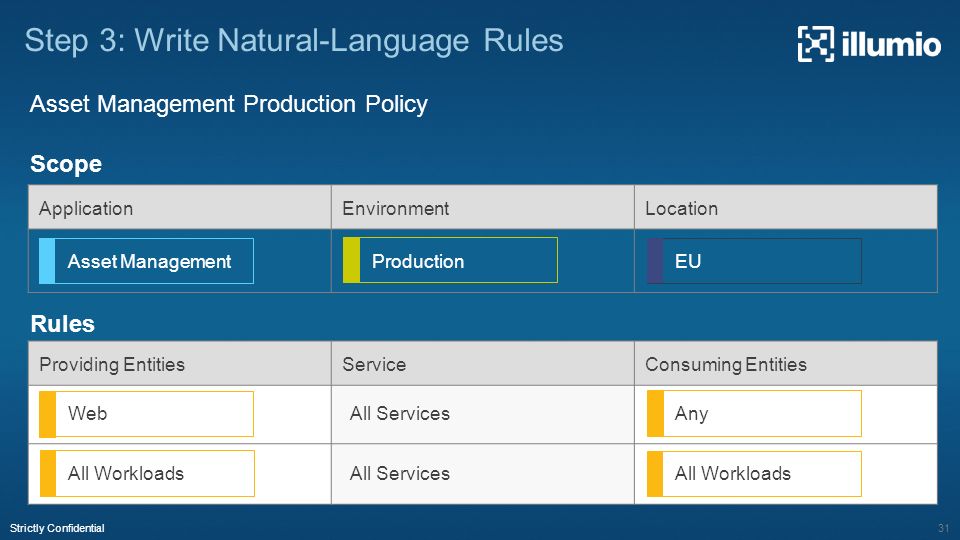Click All Workloads in Providing Entities column

(147, 474)
